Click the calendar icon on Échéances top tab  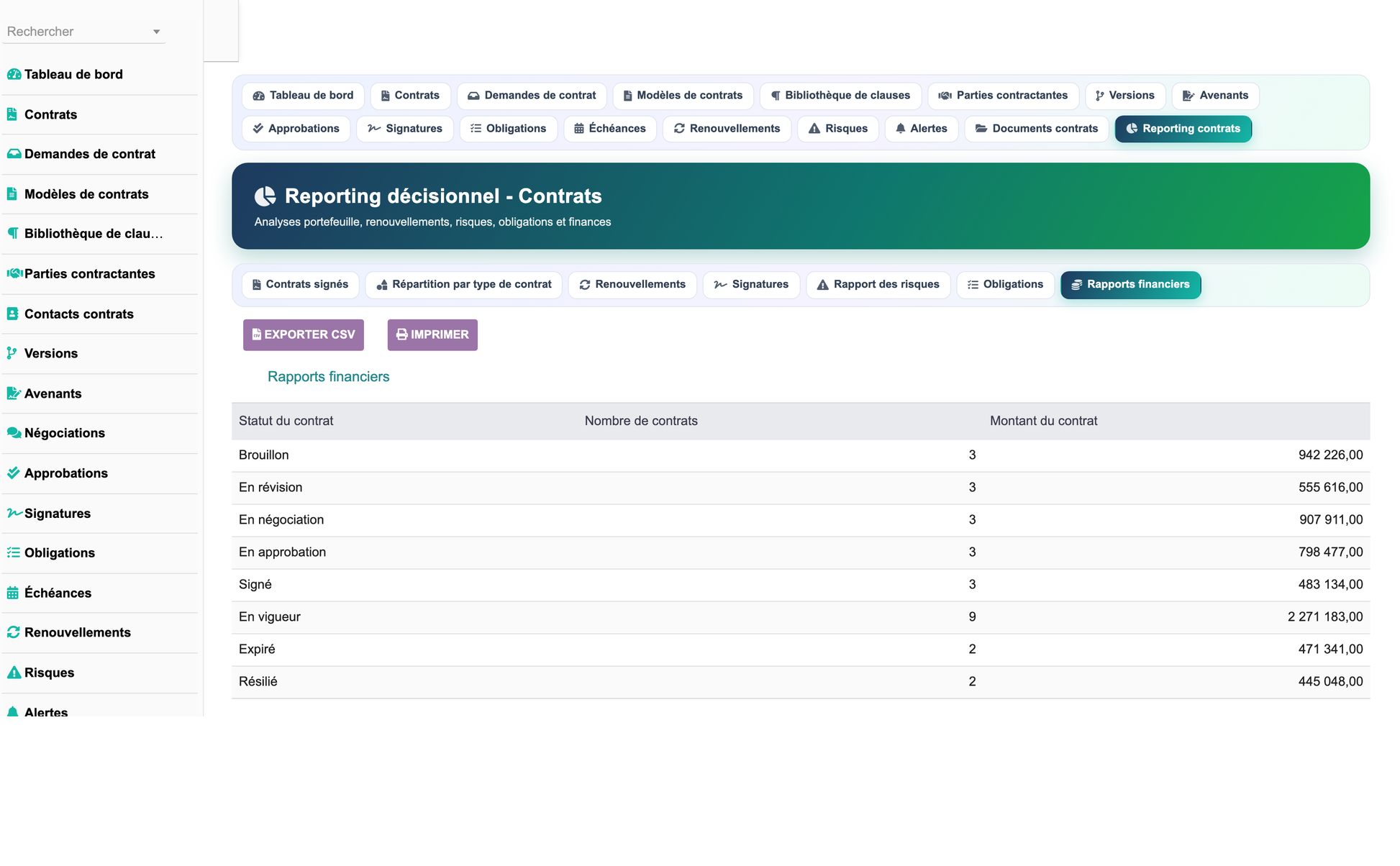(578, 129)
